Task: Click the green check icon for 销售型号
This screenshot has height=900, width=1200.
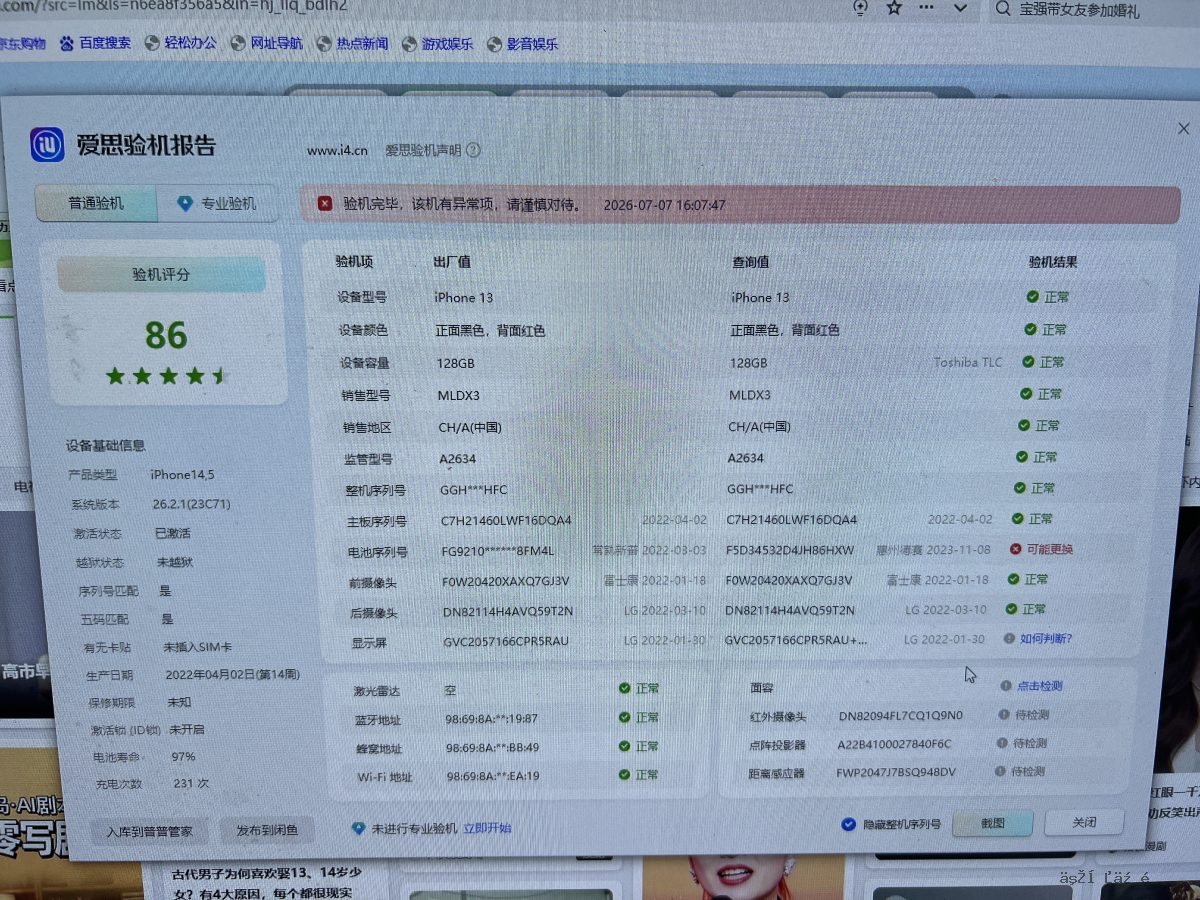Action: (1025, 394)
